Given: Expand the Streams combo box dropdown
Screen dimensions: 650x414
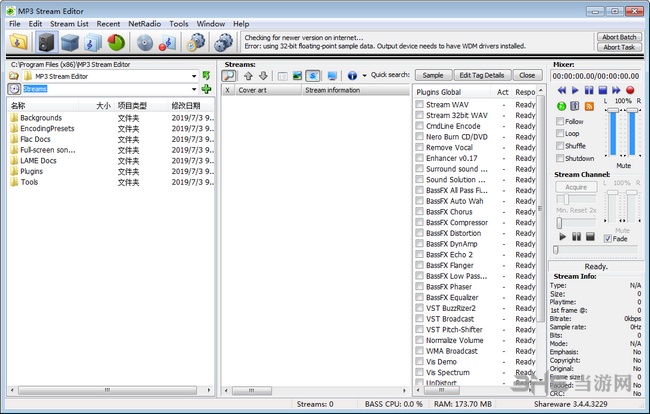Looking at the screenshot, I should coord(194,89).
